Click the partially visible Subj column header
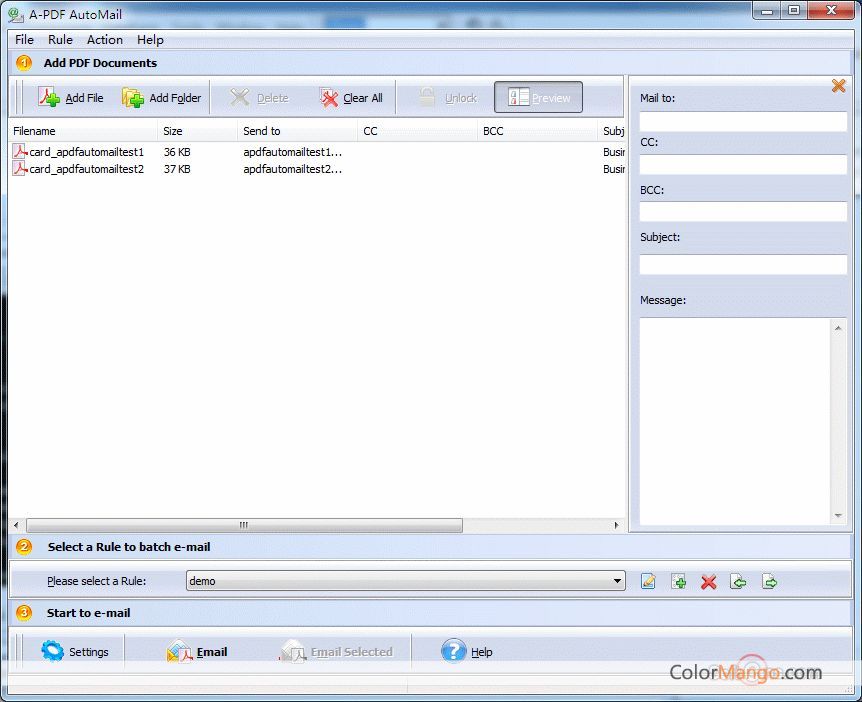The width and height of the screenshot is (862, 702). pos(611,131)
